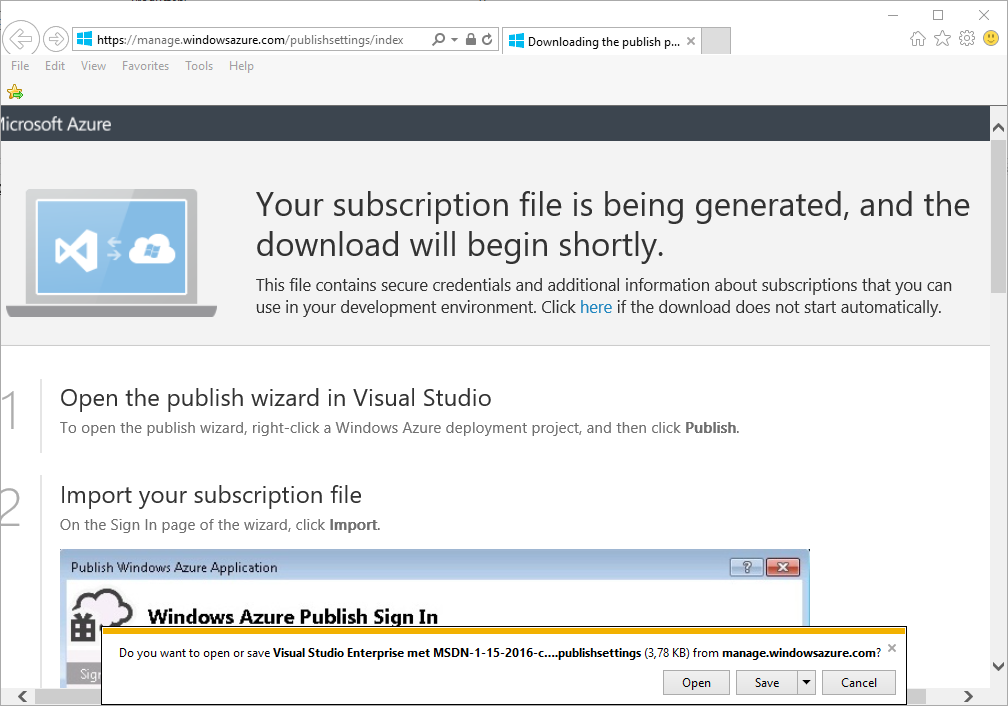Viewport: 1008px width, 706px height.
Task: Click the lock security report icon
Action: [x=471, y=39]
